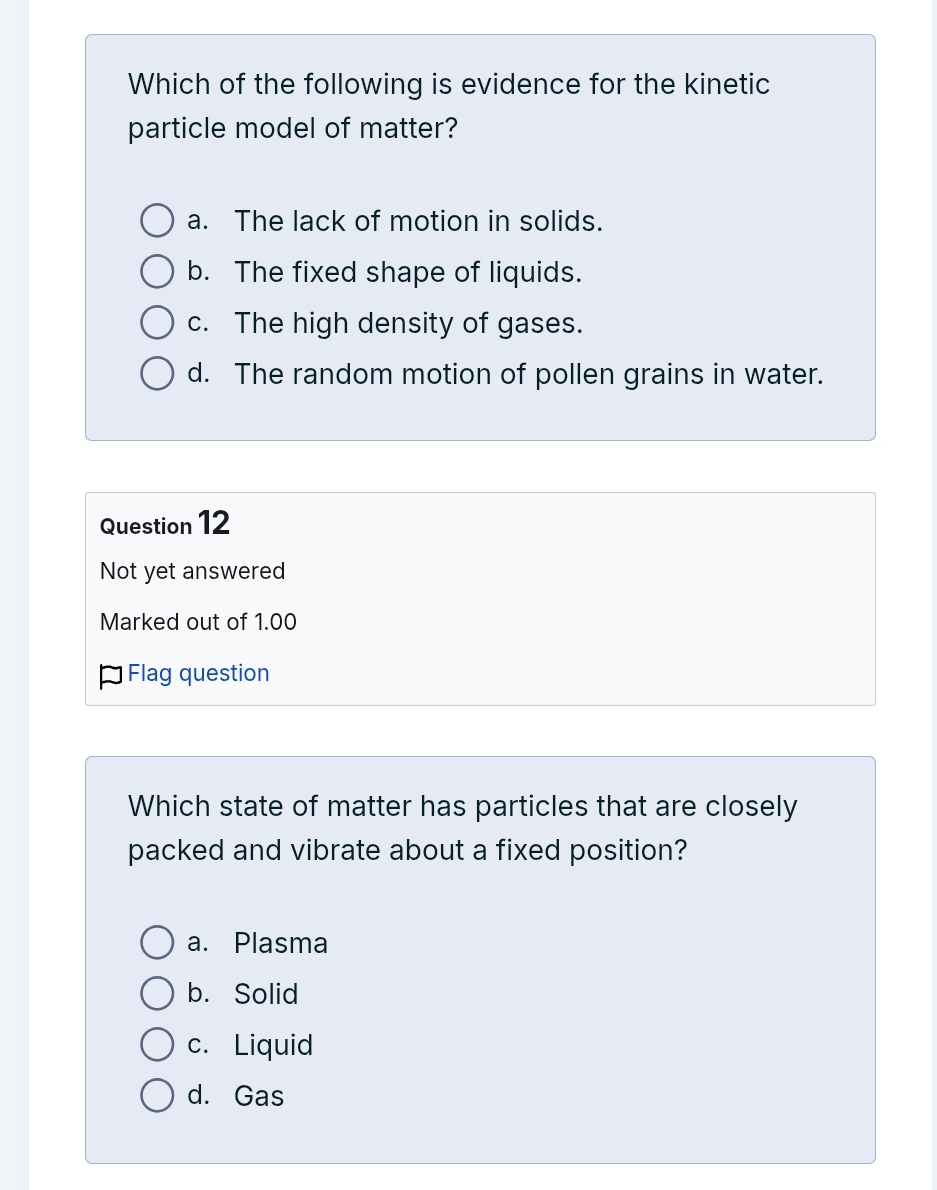Click the Not yet answered status text
Image resolution: width=937 pixels, height=1190 pixels.
[192, 571]
